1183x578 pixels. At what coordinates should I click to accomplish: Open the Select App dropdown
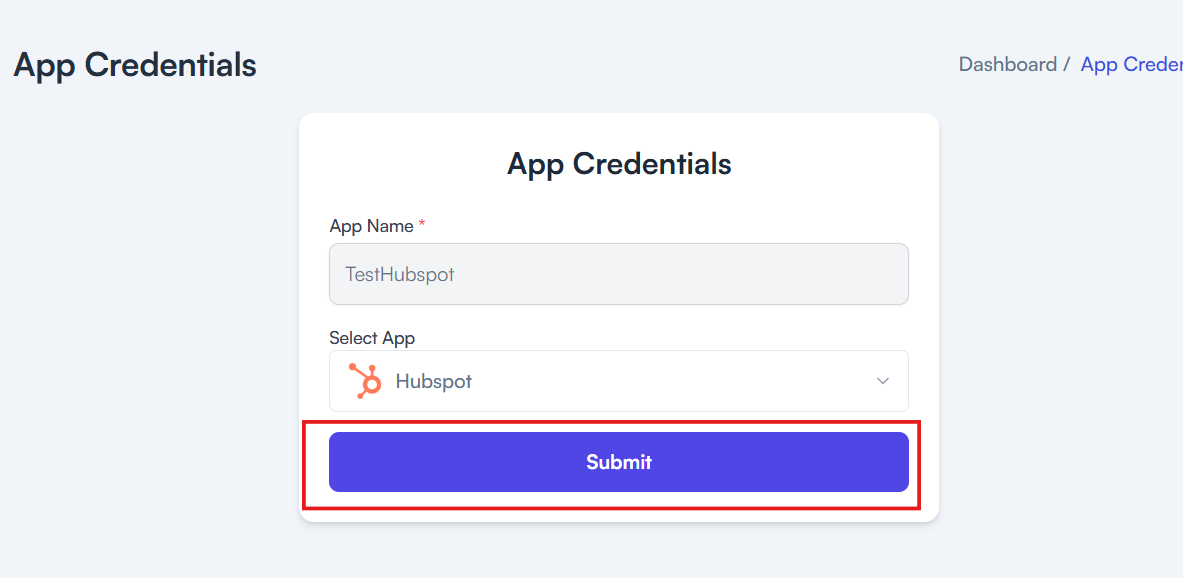pos(619,381)
